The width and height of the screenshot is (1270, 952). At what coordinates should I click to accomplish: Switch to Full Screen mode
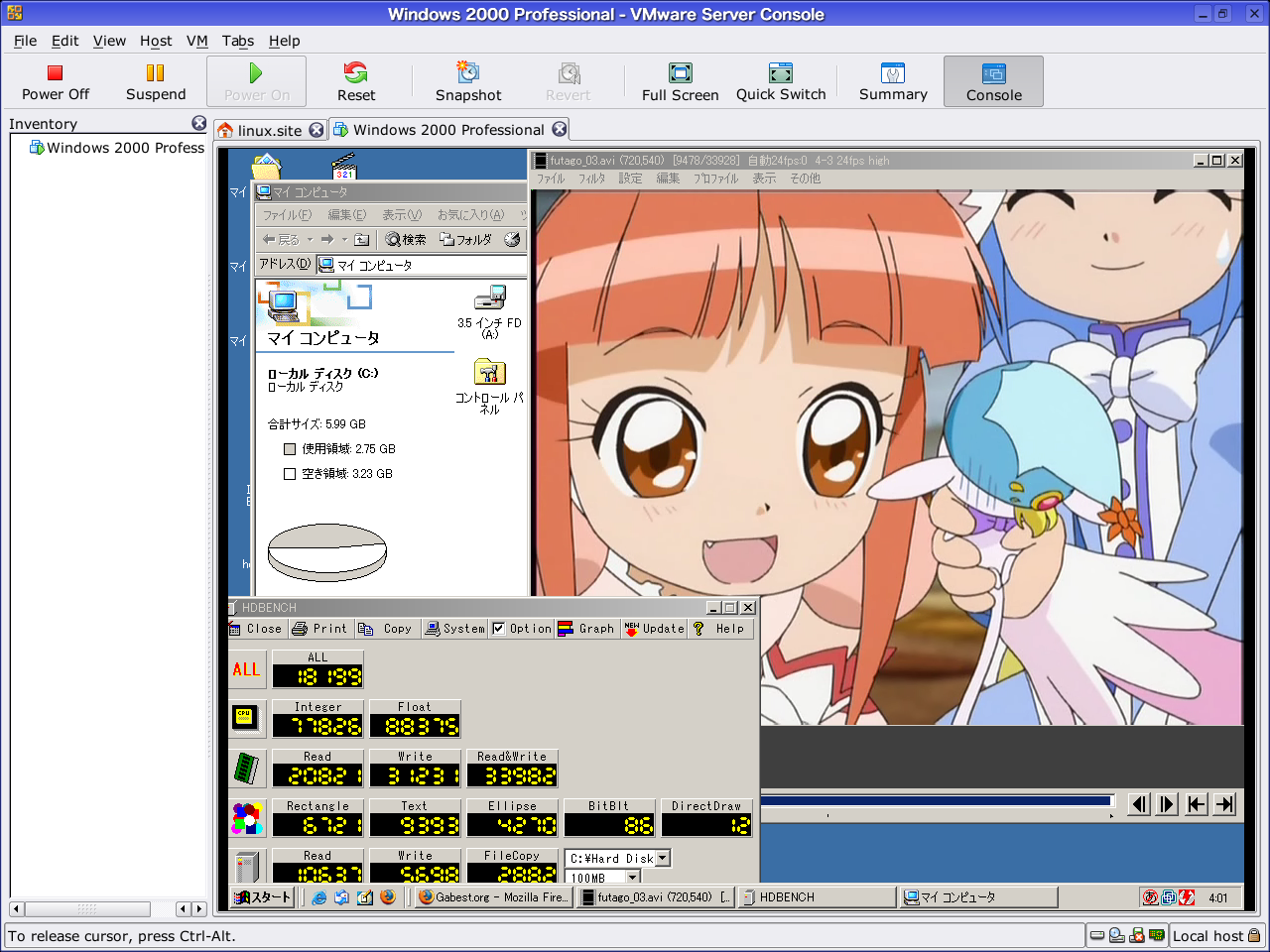point(680,81)
